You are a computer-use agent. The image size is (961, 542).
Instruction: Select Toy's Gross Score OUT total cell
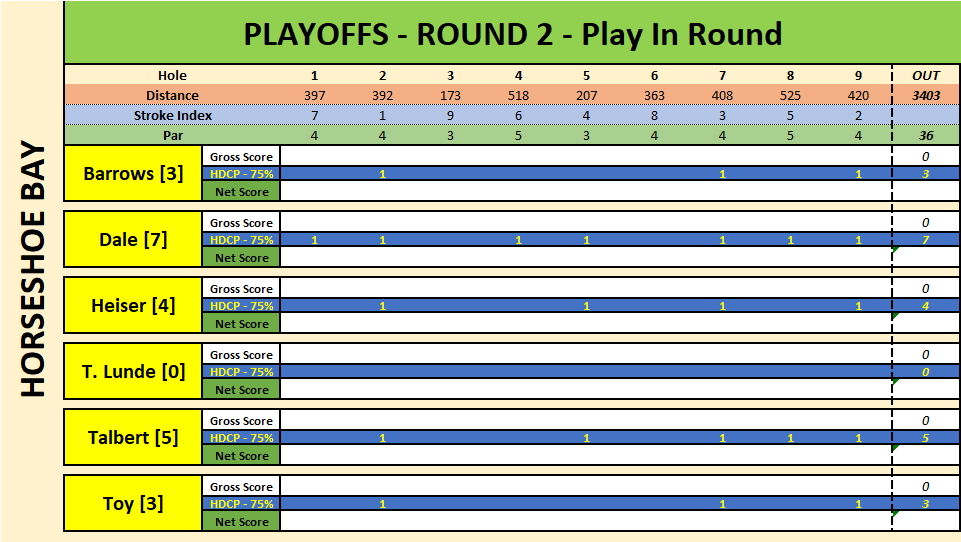pos(925,487)
